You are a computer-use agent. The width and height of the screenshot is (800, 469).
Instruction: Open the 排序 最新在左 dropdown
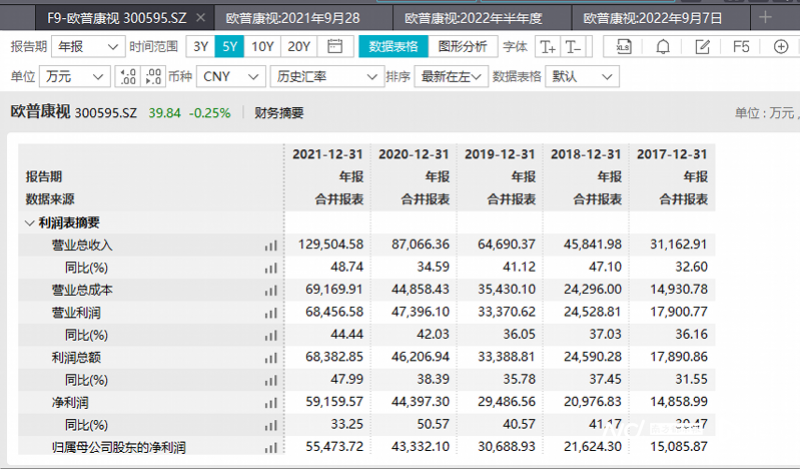(x=451, y=77)
